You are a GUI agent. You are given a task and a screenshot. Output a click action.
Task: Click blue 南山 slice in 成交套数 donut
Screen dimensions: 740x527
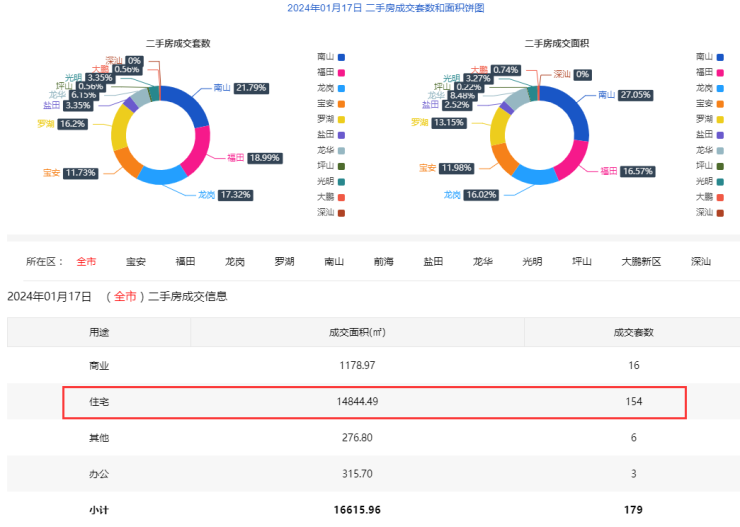coord(191,102)
